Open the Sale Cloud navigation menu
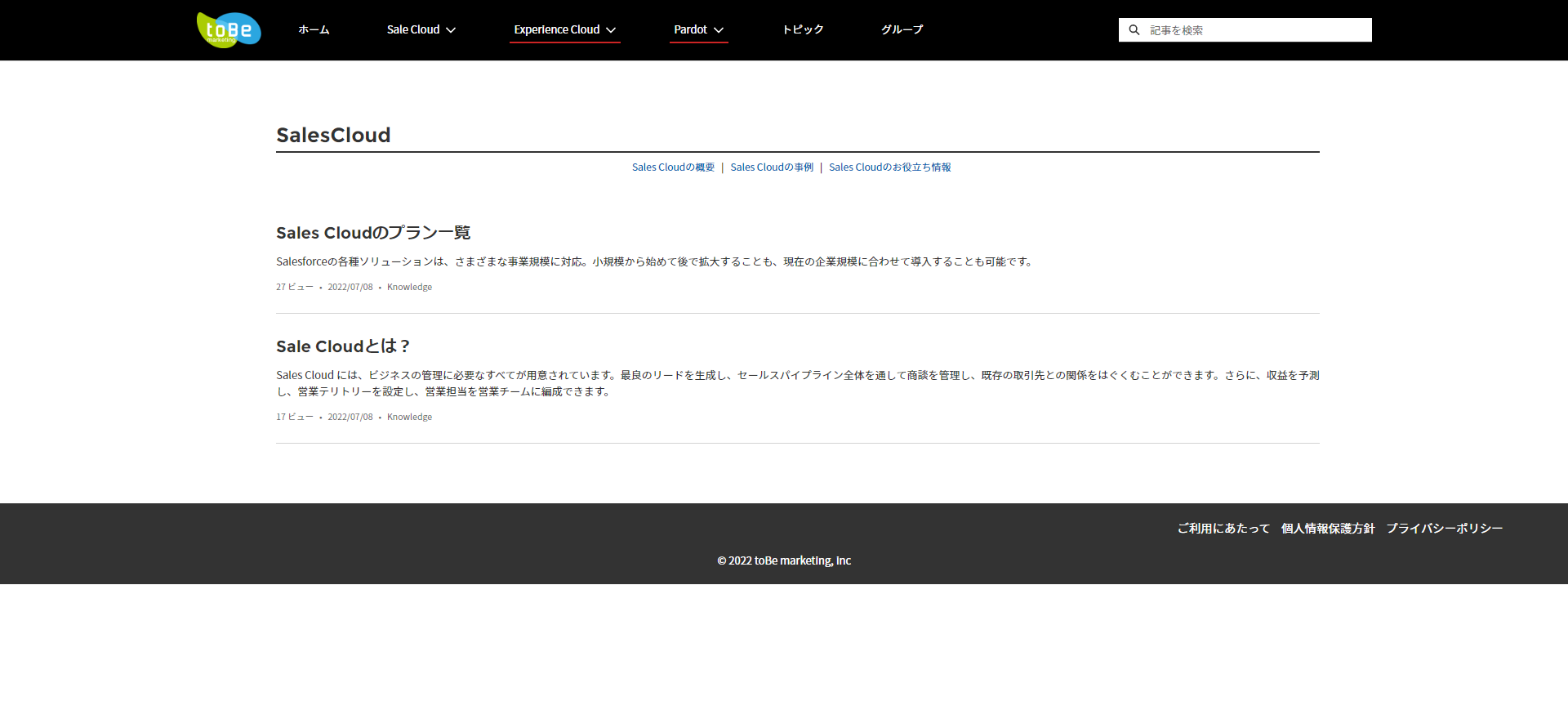The height and width of the screenshot is (719, 1568). tap(421, 29)
